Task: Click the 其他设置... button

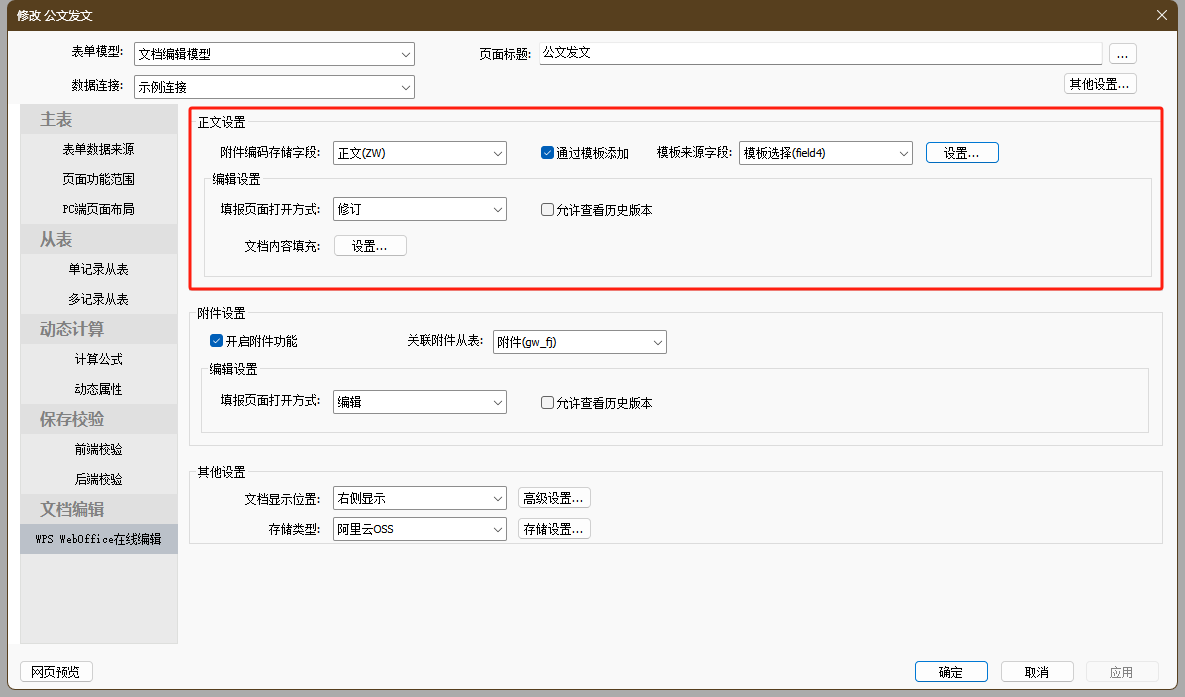Action: pos(1100,84)
